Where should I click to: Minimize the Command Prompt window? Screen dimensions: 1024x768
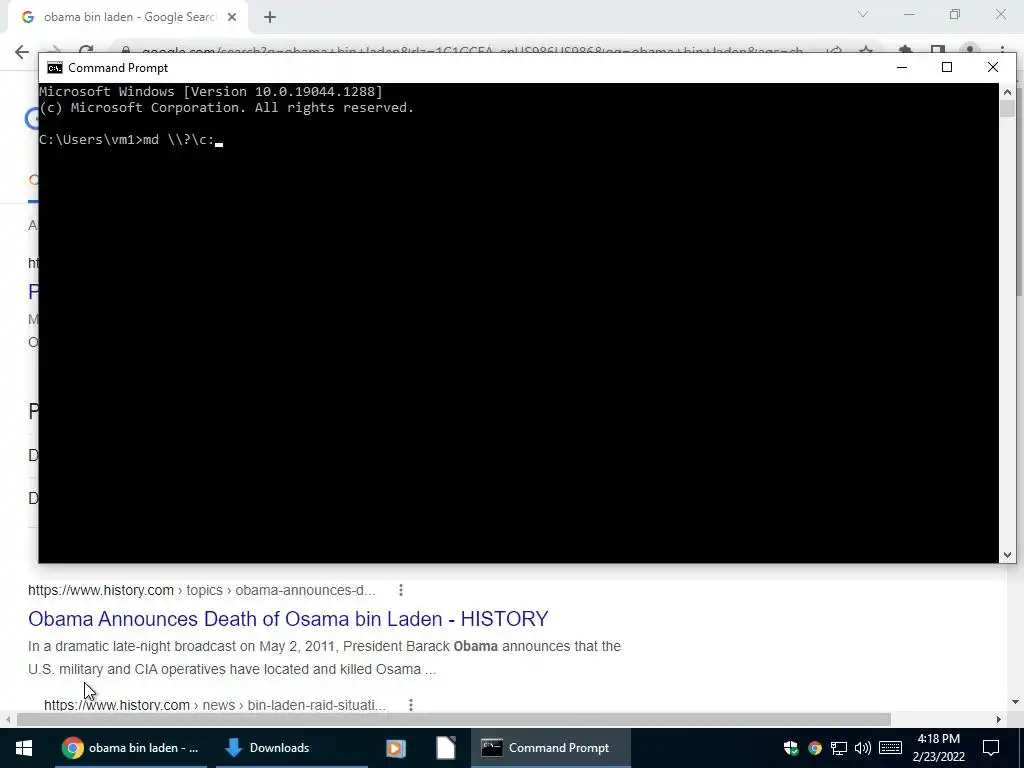click(902, 67)
